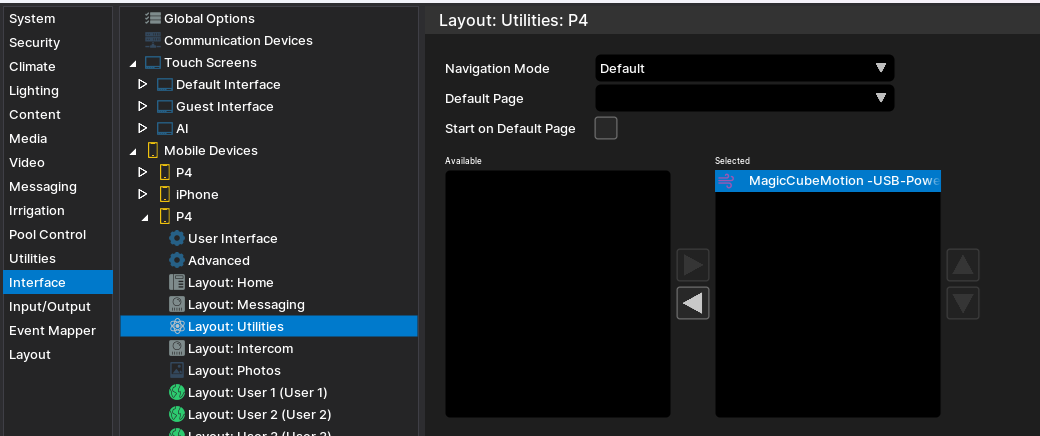Viewport: 1040px width, 436px height.
Task: Click the green Layout: User 1 icon
Action: click(x=177, y=393)
